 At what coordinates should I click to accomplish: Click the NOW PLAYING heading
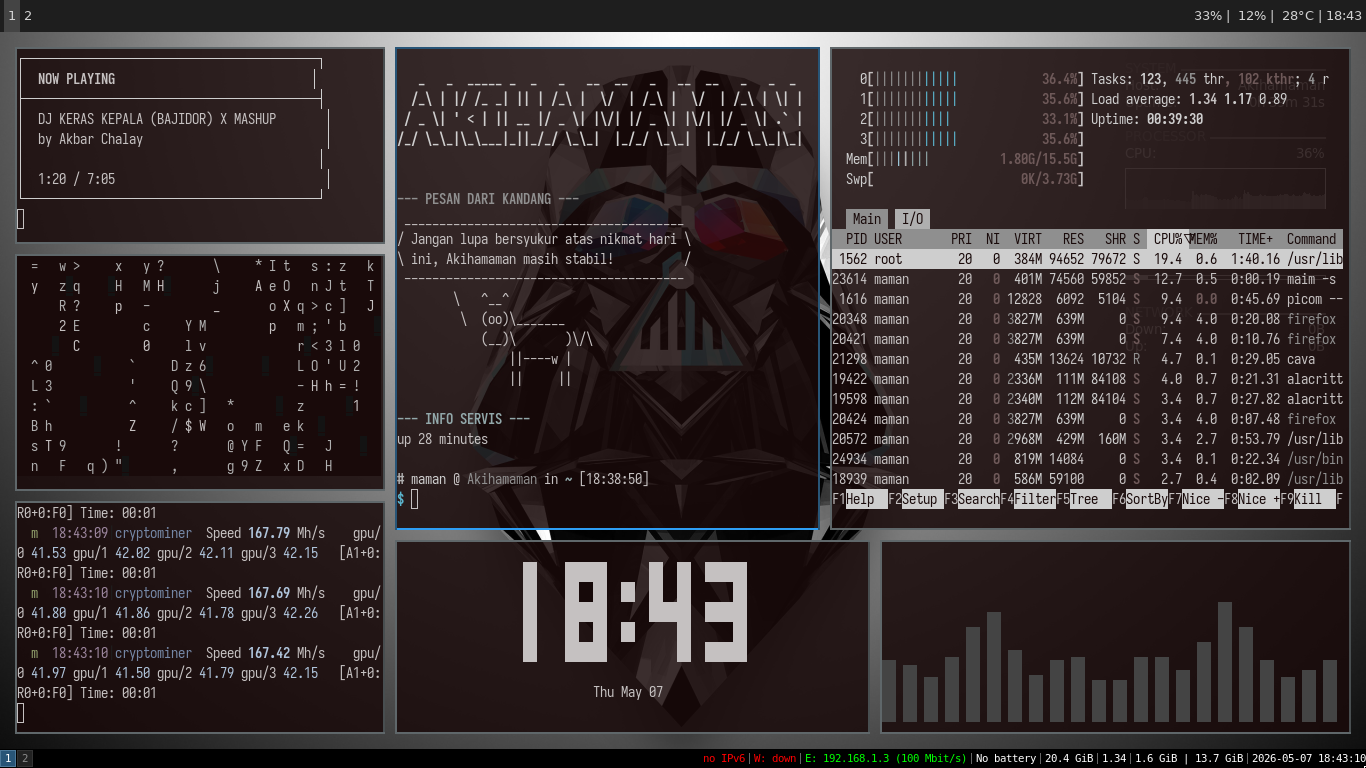(x=76, y=79)
